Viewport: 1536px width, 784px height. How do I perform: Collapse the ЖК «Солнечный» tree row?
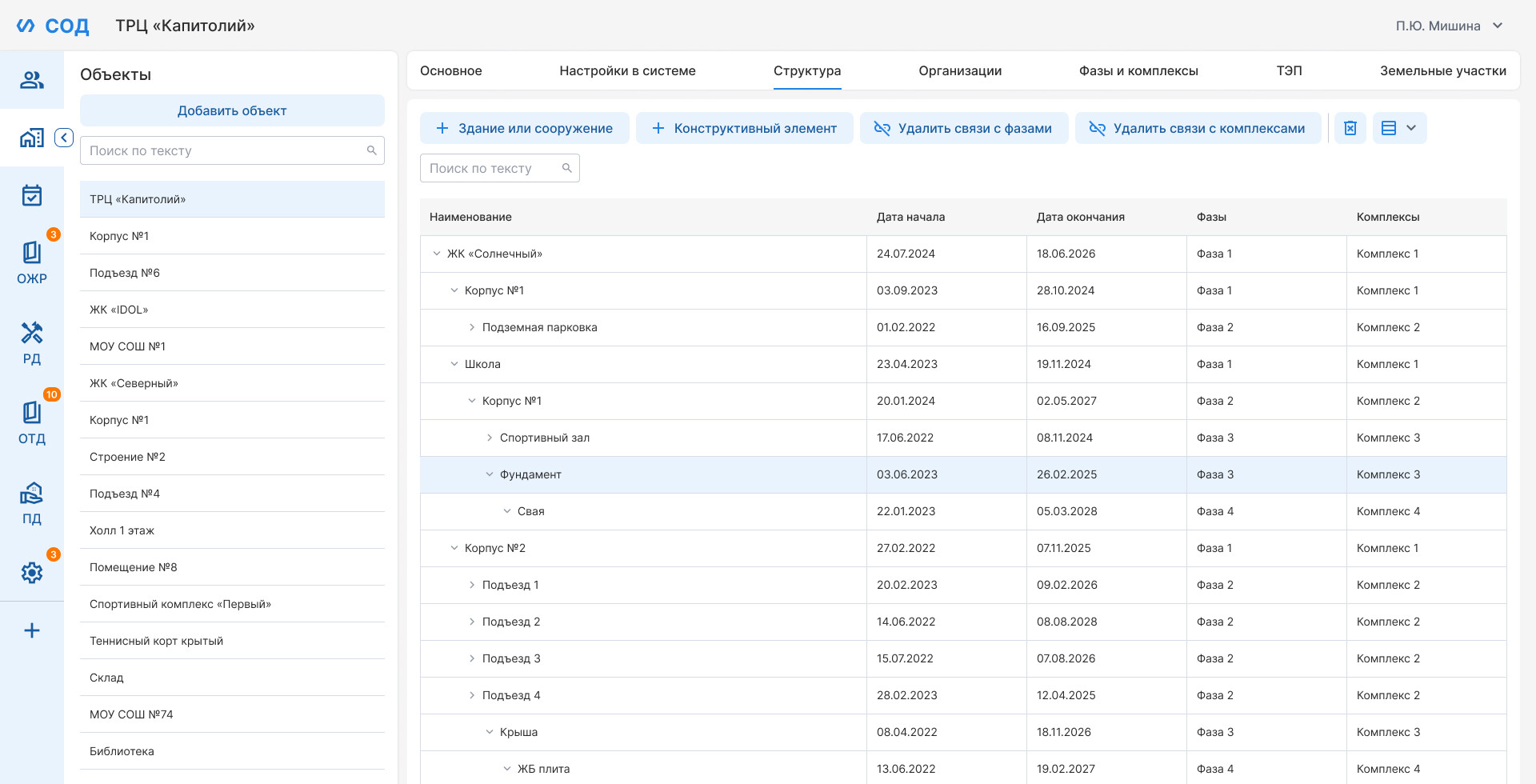[x=437, y=254]
